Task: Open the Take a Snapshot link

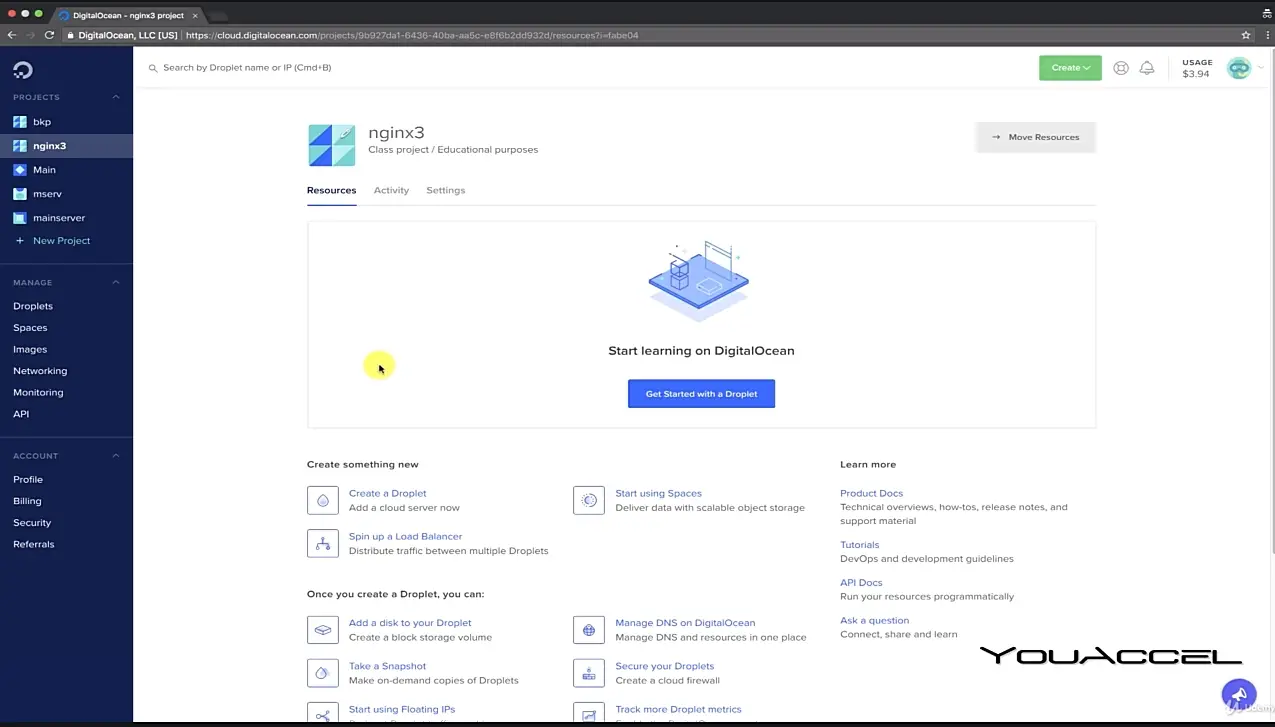Action: coord(387,666)
